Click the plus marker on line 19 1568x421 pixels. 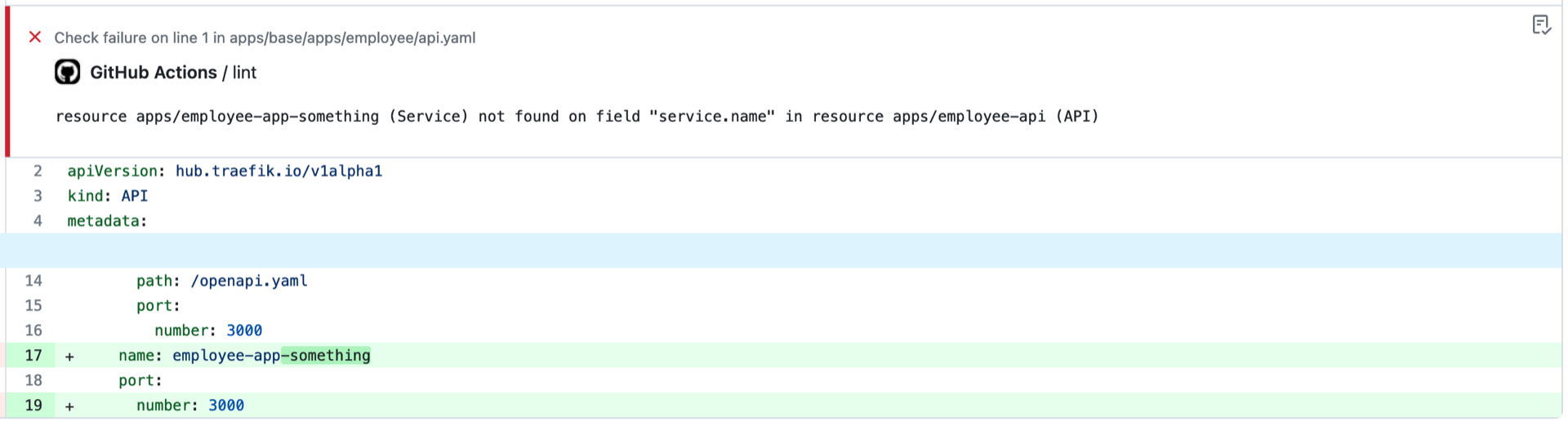pyautogui.click(x=69, y=406)
